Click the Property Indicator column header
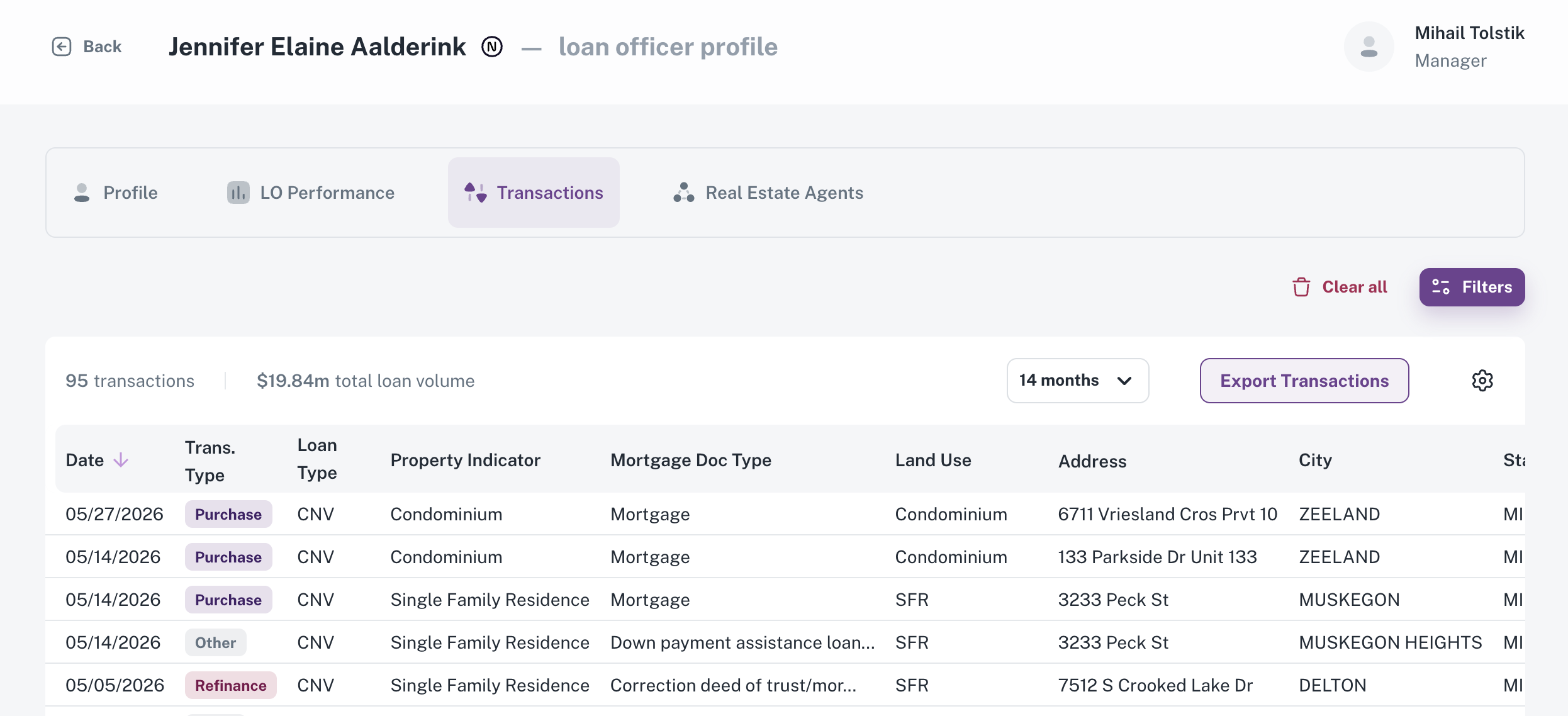Viewport: 1568px width, 716px height. (x=465, y=460)
